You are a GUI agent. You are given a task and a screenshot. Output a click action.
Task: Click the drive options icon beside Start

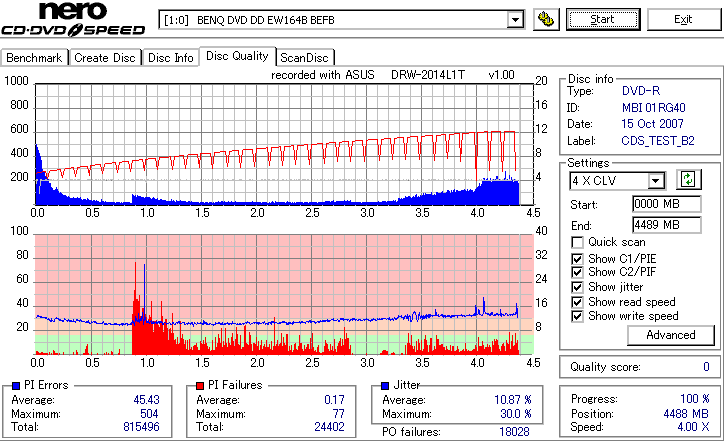point(546,19)
